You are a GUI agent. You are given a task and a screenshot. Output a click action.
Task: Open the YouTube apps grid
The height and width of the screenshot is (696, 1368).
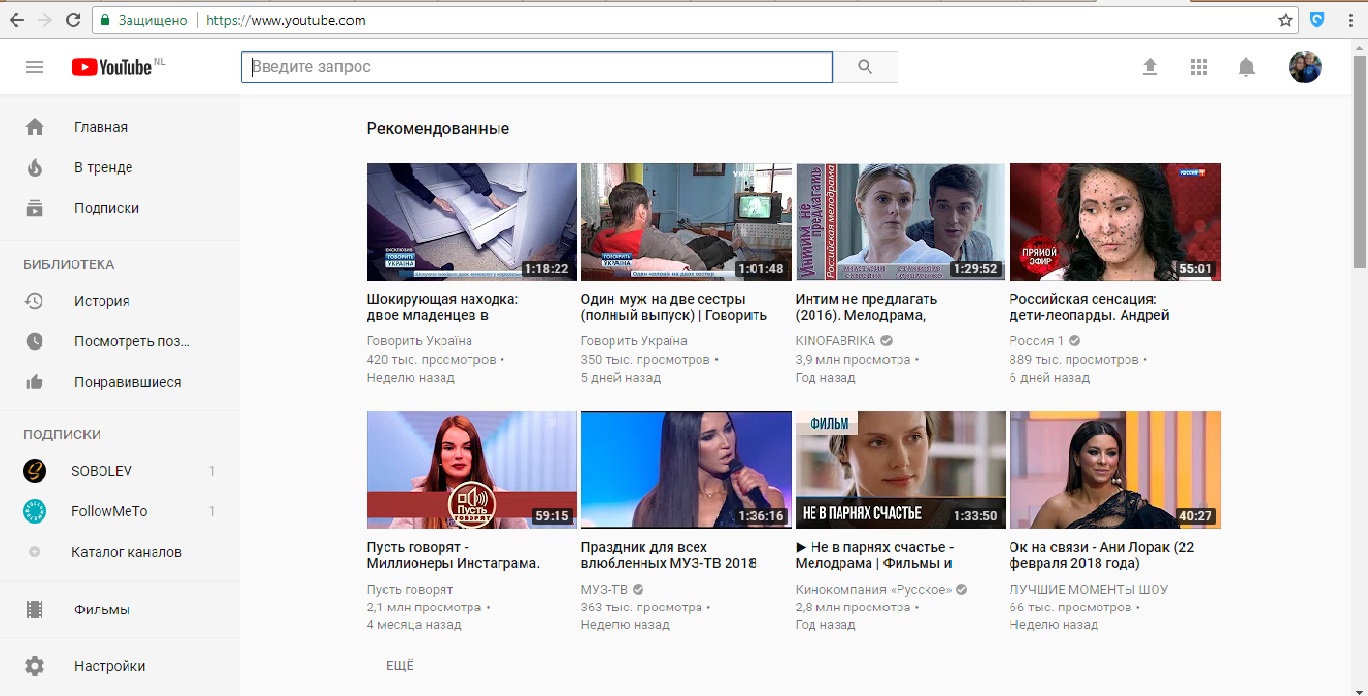coord(1199,67)
